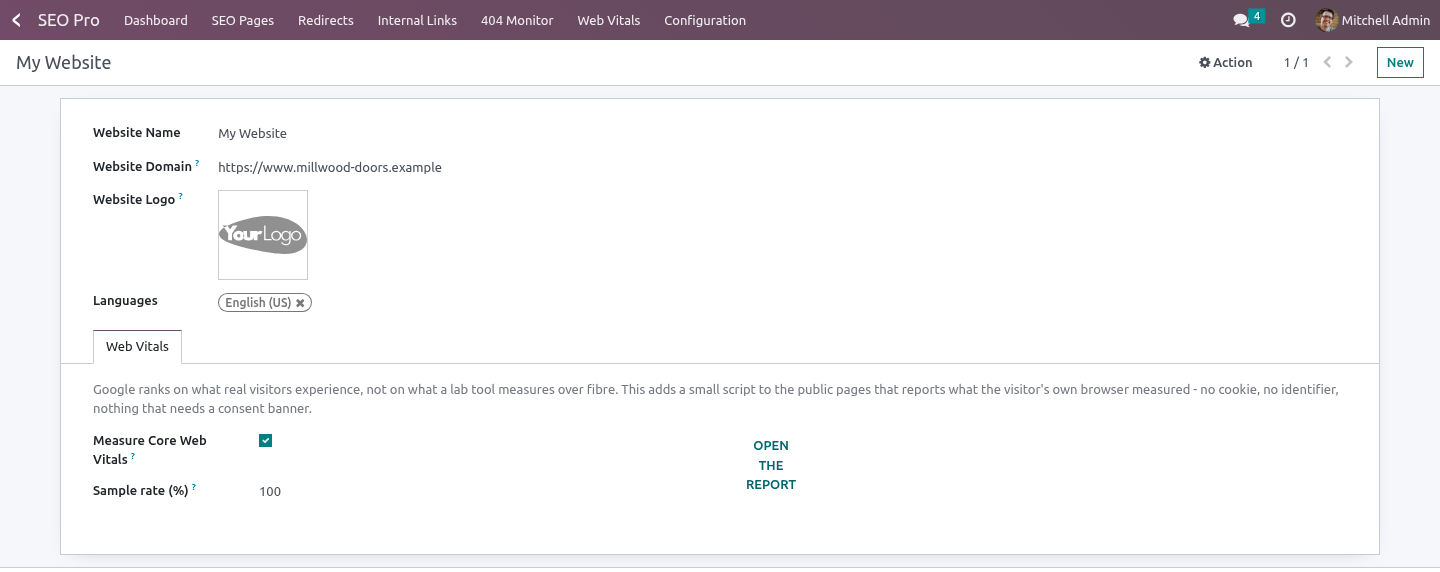Click the 1 / 1 pager counter
This screenshot has height=572, width=1440.
(x=1296, y=62)
